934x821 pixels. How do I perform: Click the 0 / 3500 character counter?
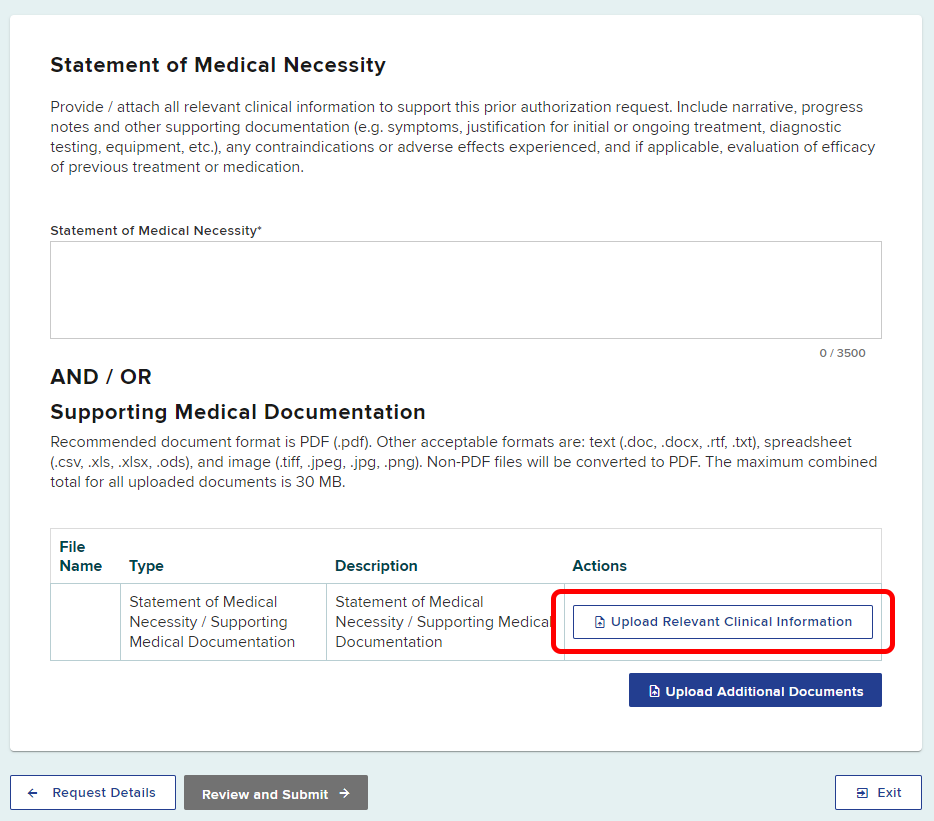(842, 353)
